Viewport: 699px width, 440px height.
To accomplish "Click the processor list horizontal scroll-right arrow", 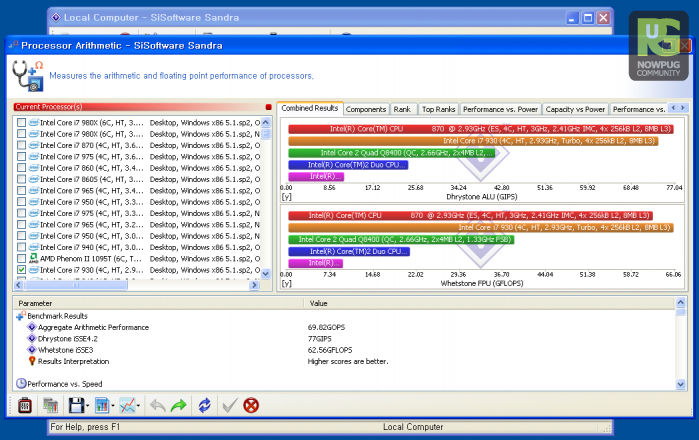I will (x=254, y=285).
